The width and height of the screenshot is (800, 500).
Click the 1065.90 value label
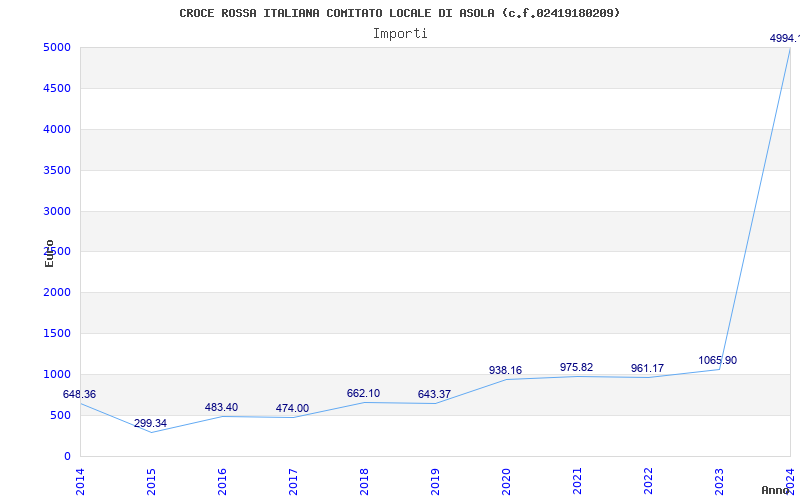click(x=717, y=361)
